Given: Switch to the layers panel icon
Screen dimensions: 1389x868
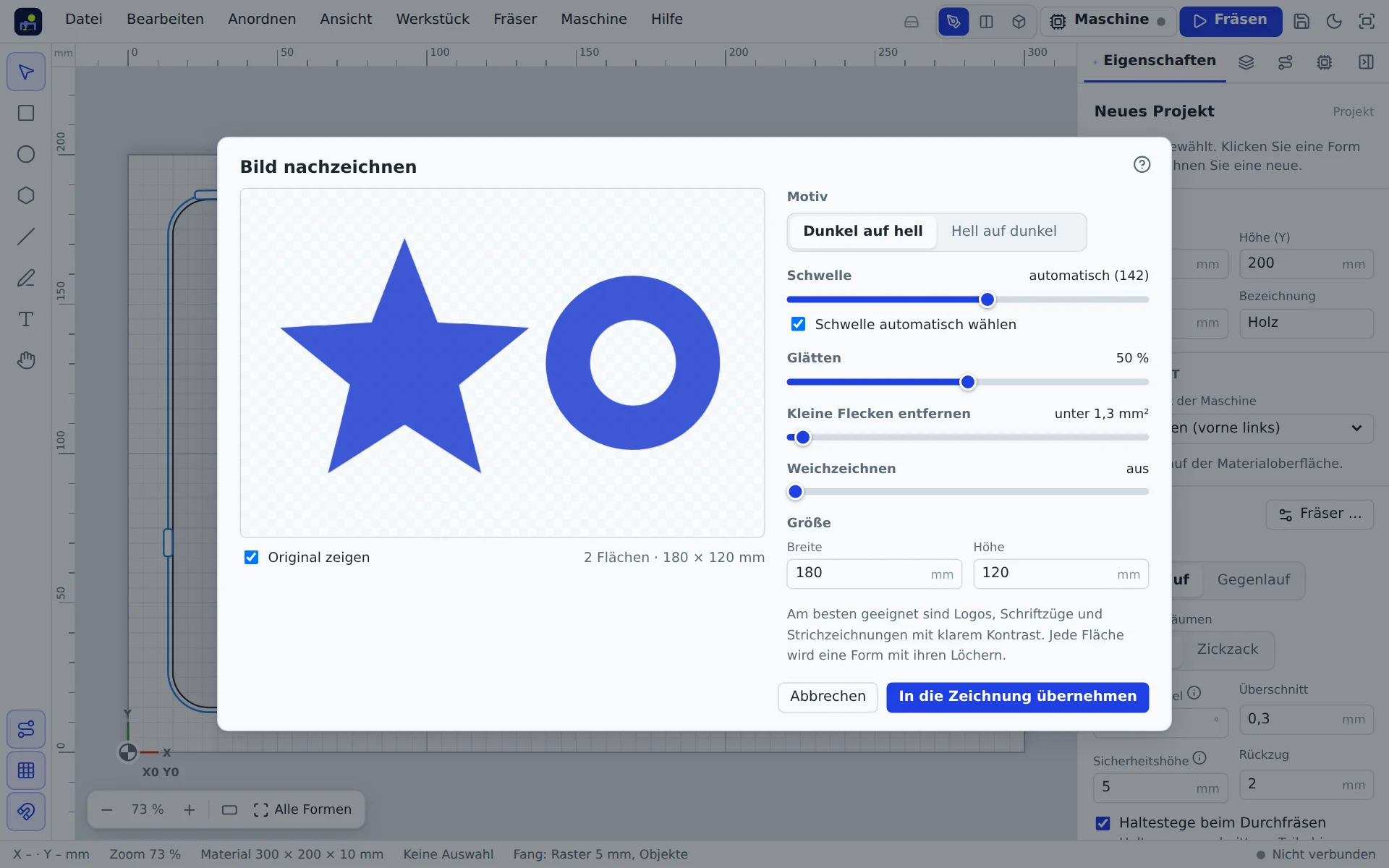Looking at the screenshot, I should tap(1246, 62).
